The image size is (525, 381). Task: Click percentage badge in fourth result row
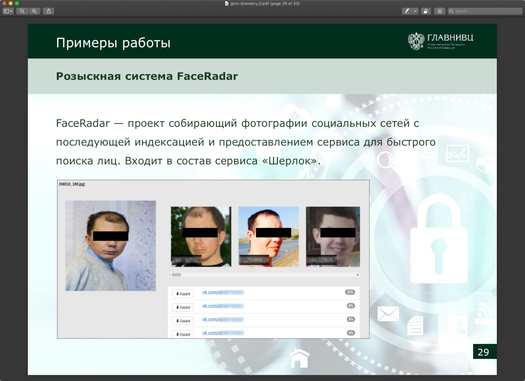tap(351, 333)
